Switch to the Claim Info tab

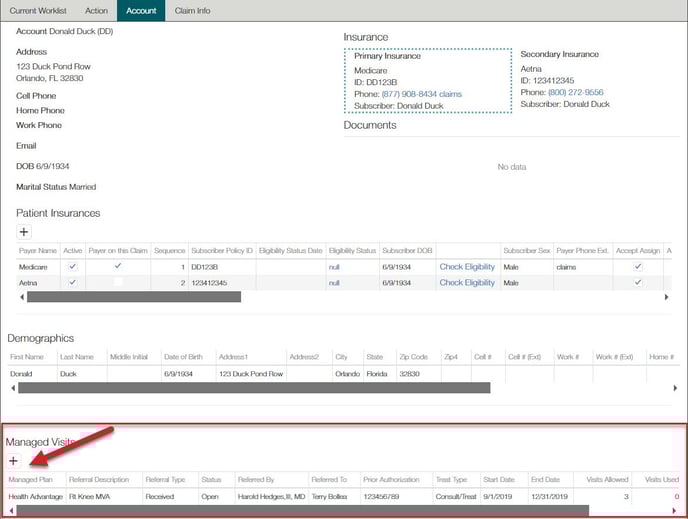(192, 10)
